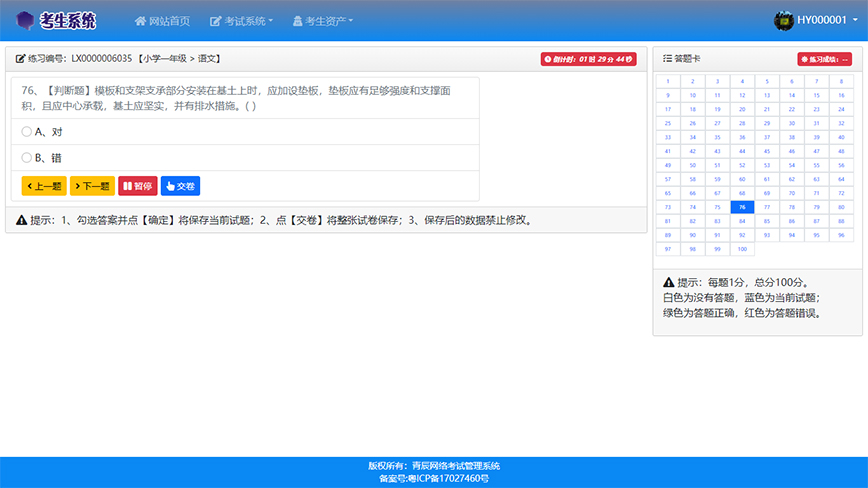868x488 pixels.
Task: Submit the paper with 交卷 button
Action: pos(181,186)
